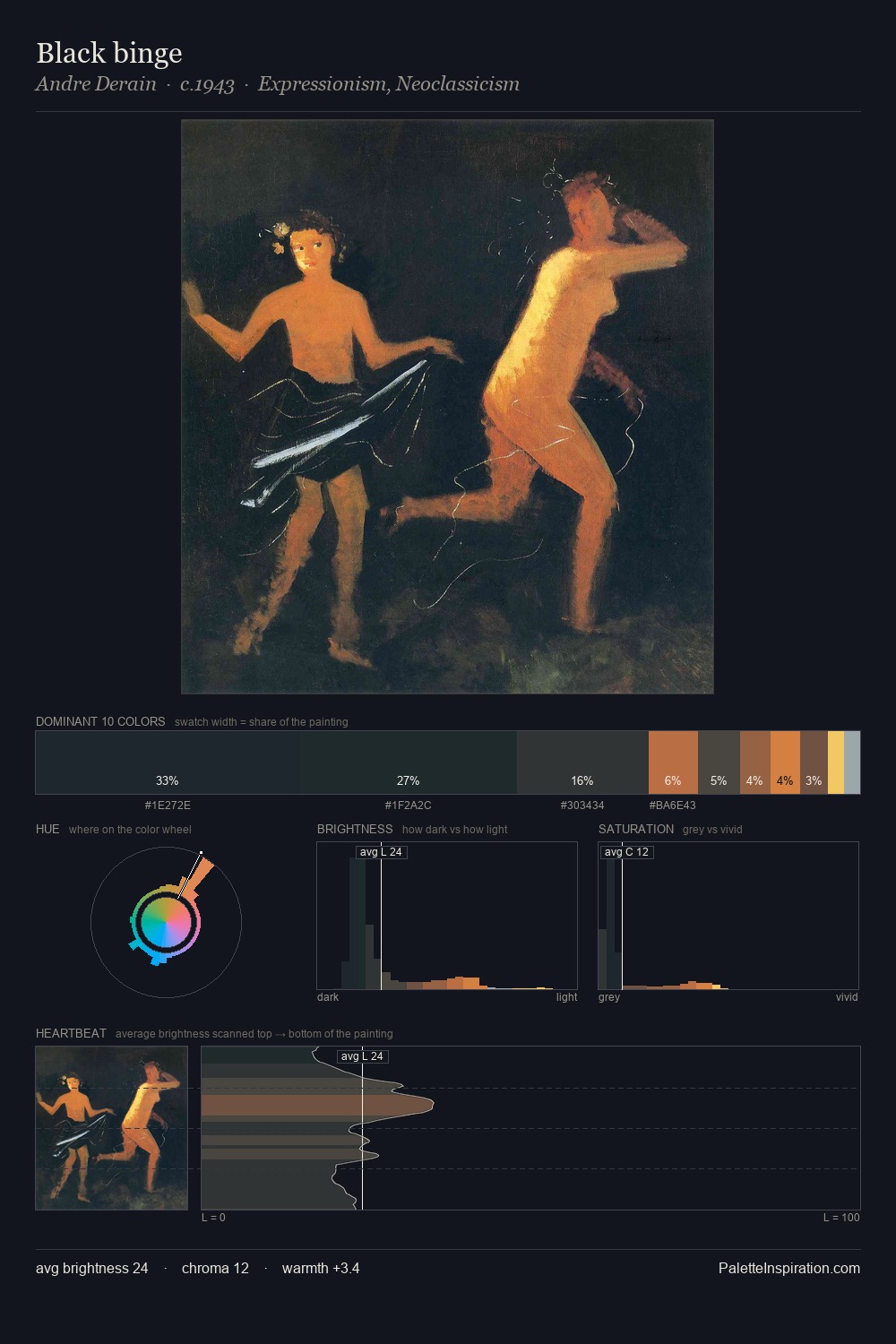
Task: Click 'avg brightness 24' footer stat
Action: coord(92,1268)
